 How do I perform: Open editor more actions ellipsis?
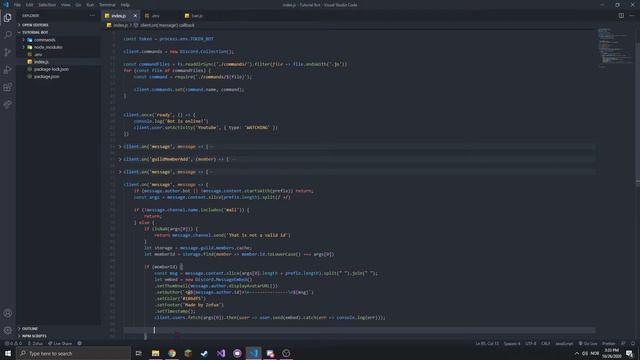[632, 16]
